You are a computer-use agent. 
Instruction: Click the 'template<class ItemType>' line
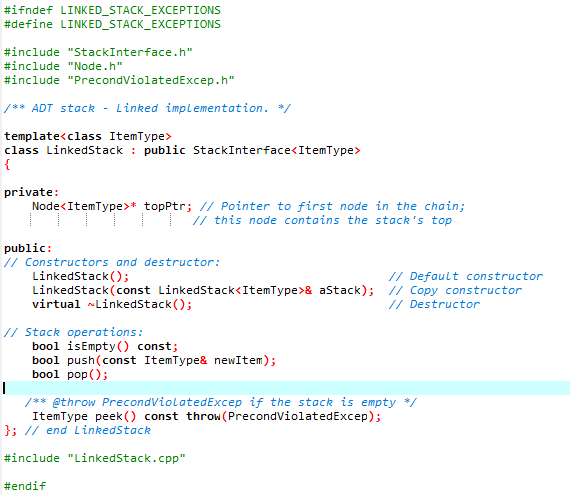tap(88, 136)
